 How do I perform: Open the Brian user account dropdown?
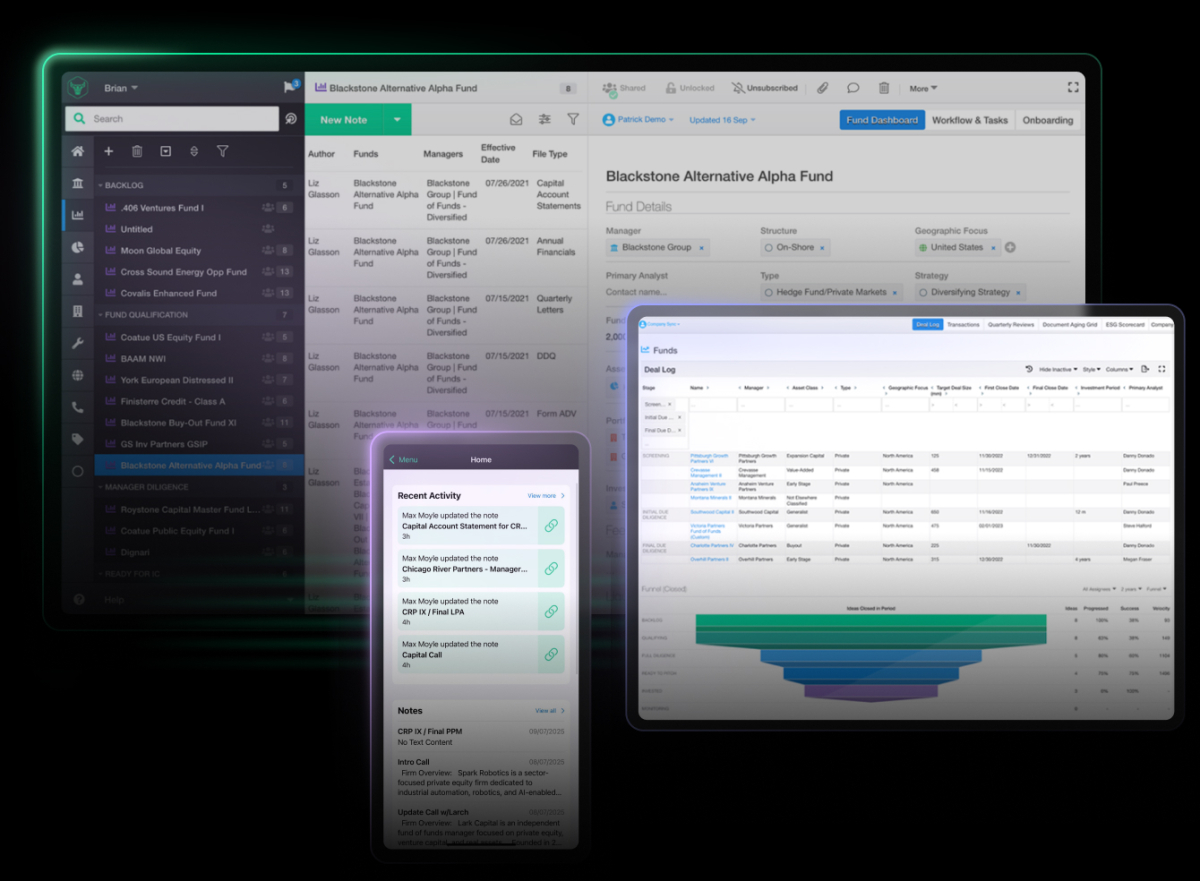(120, 88)
